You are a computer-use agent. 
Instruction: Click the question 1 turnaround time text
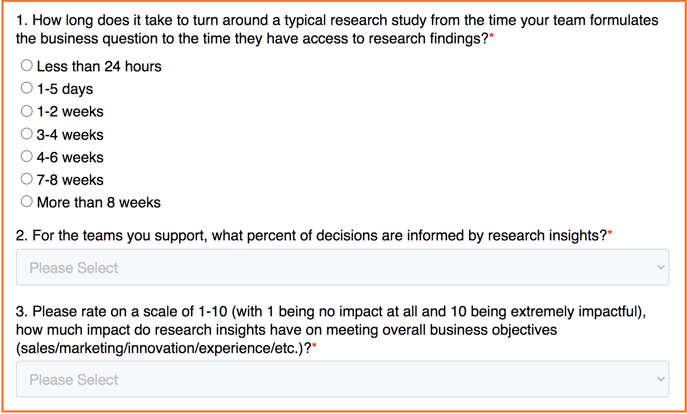(337, 29)
